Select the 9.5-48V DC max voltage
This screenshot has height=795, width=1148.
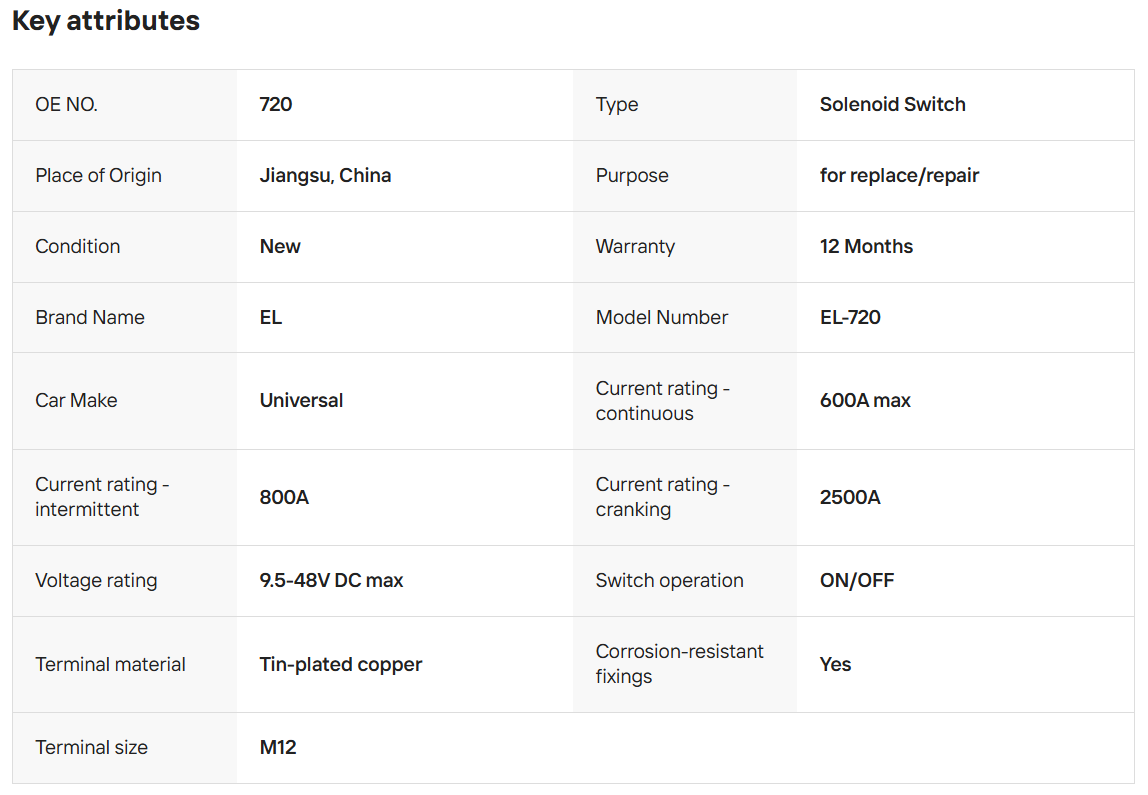click(x=331, y=581)
